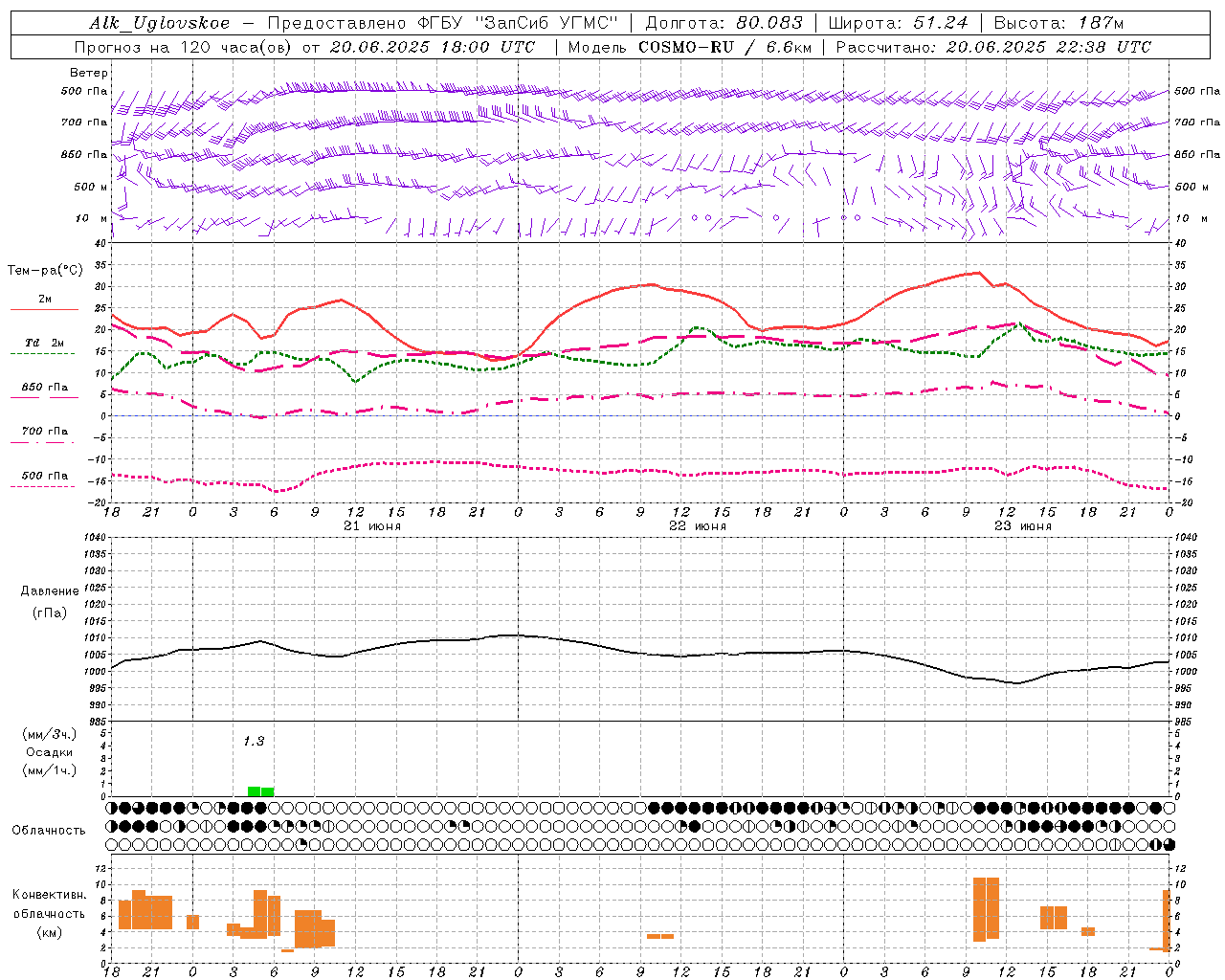
Task: Click the 'Td 2м' dew point legend entry
Action: coord(45,343)
